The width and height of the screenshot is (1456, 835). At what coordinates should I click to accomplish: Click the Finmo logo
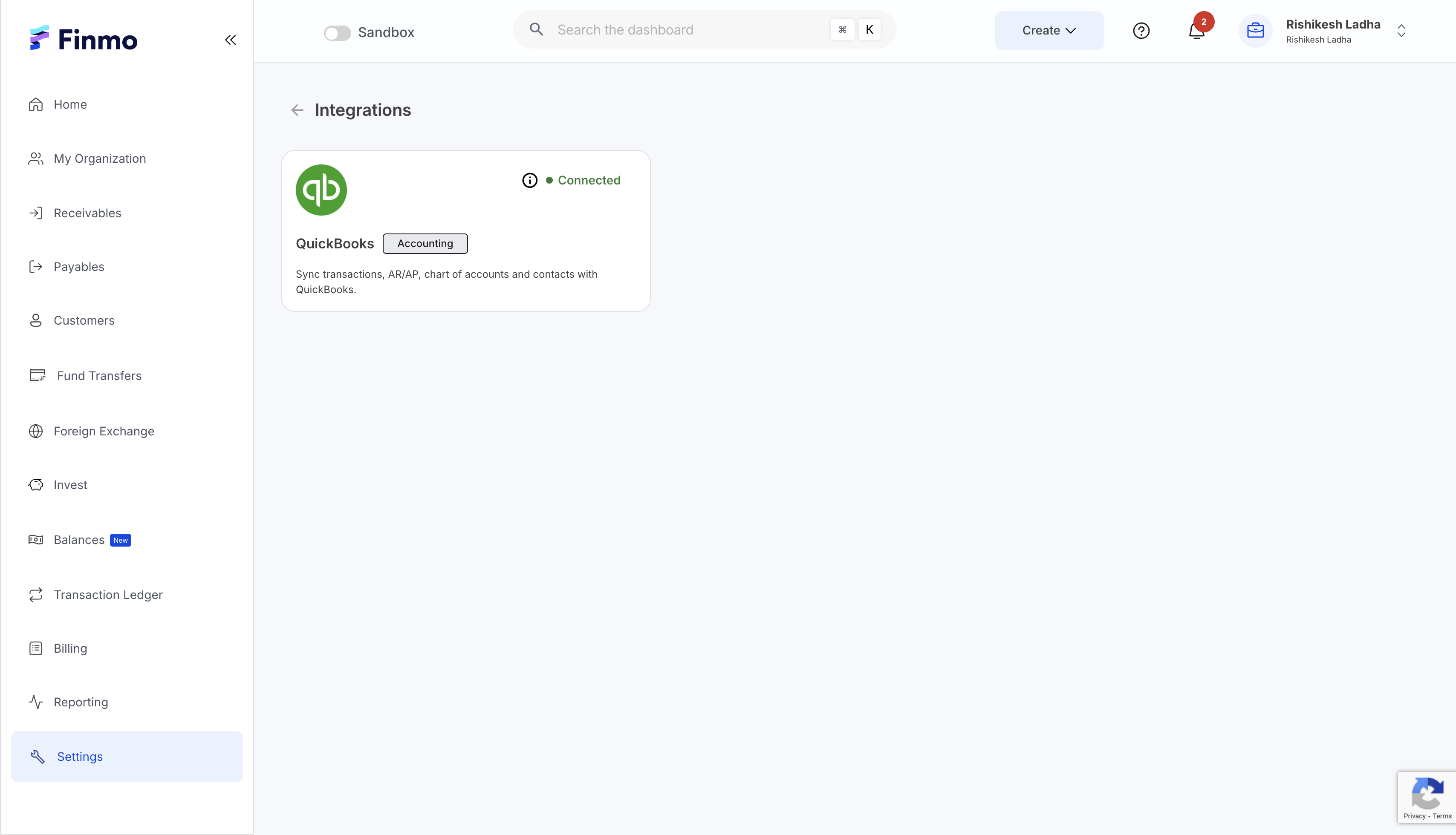point(84,39)
